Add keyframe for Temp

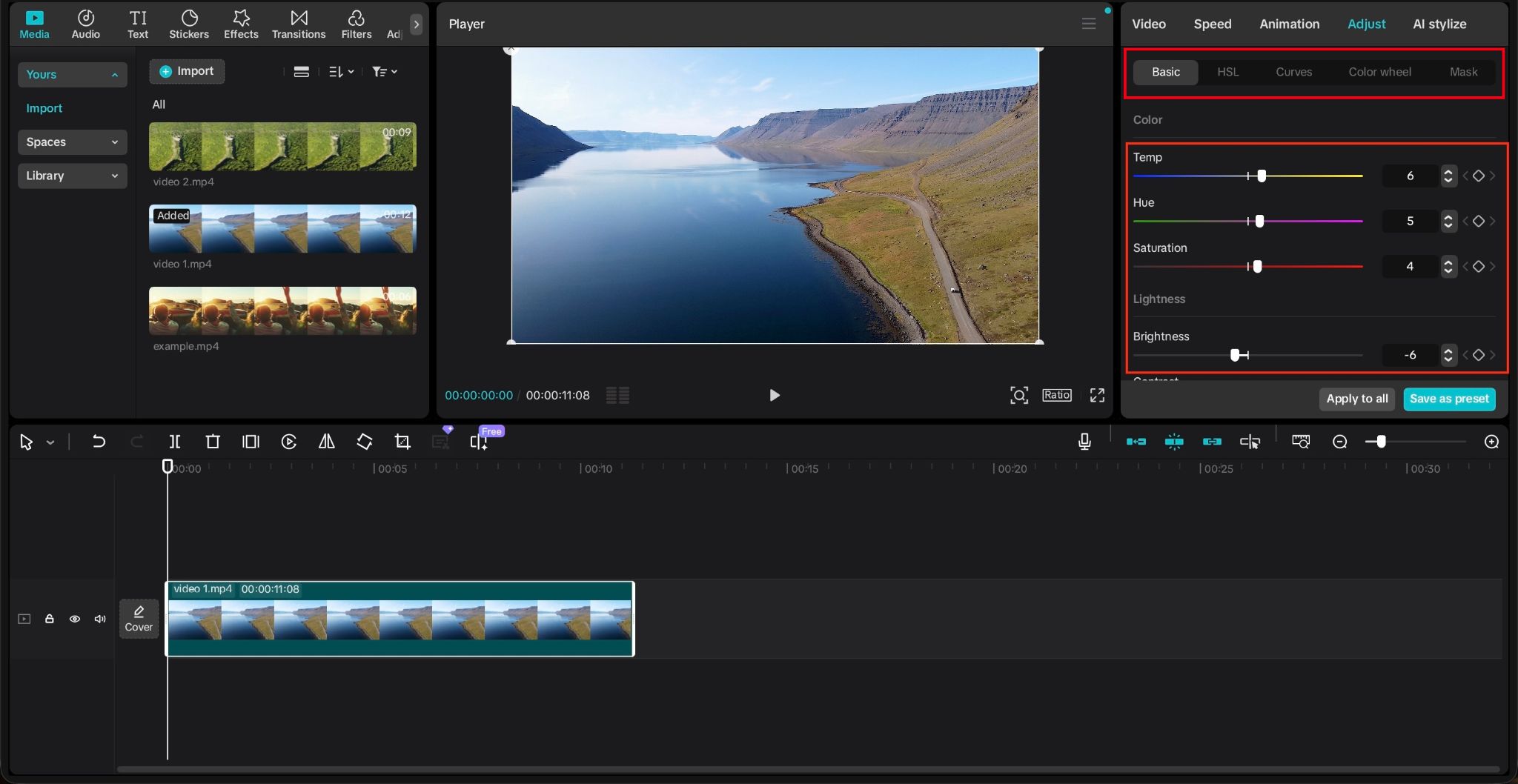tap(1478, 176)
